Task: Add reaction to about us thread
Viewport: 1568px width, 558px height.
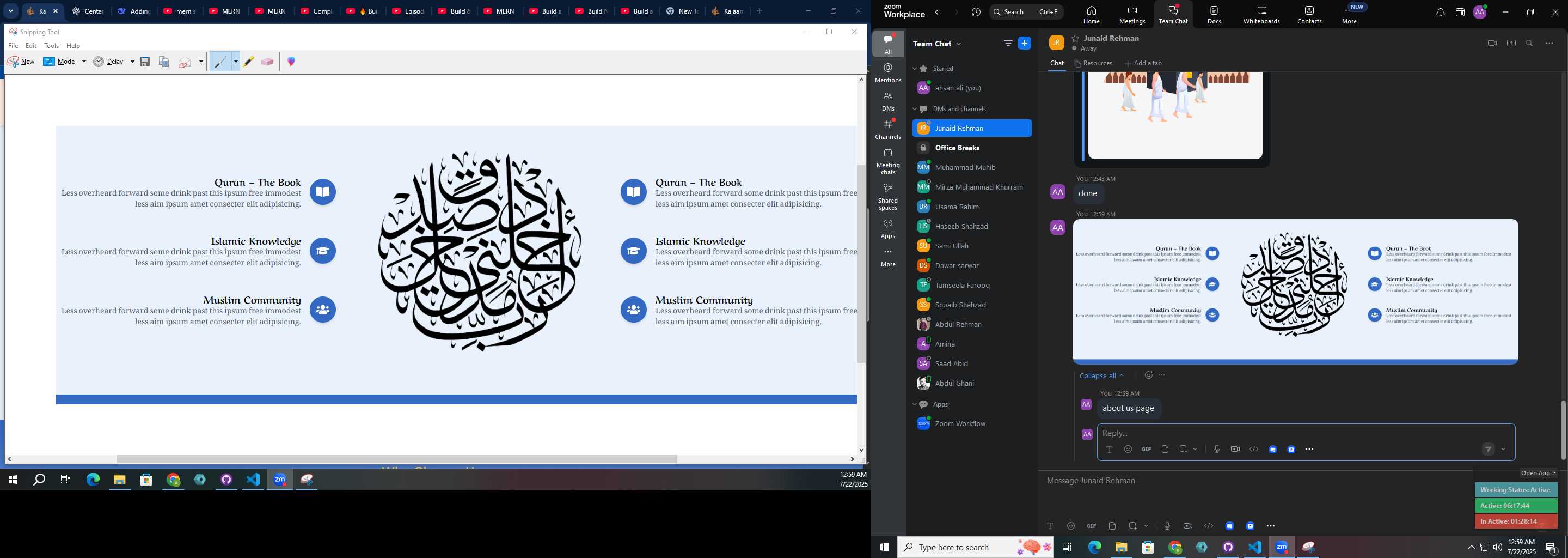Action: pos(1148,375)
